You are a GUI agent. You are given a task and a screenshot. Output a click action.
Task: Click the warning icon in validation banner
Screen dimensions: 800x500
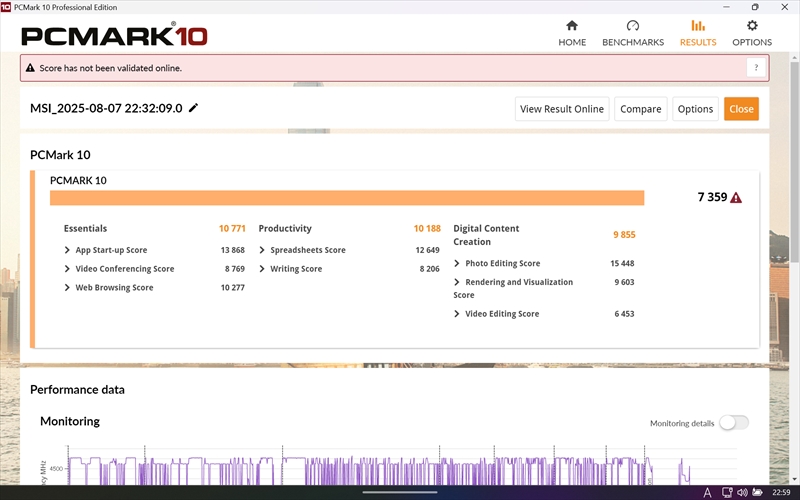click(x=31, y=68)
